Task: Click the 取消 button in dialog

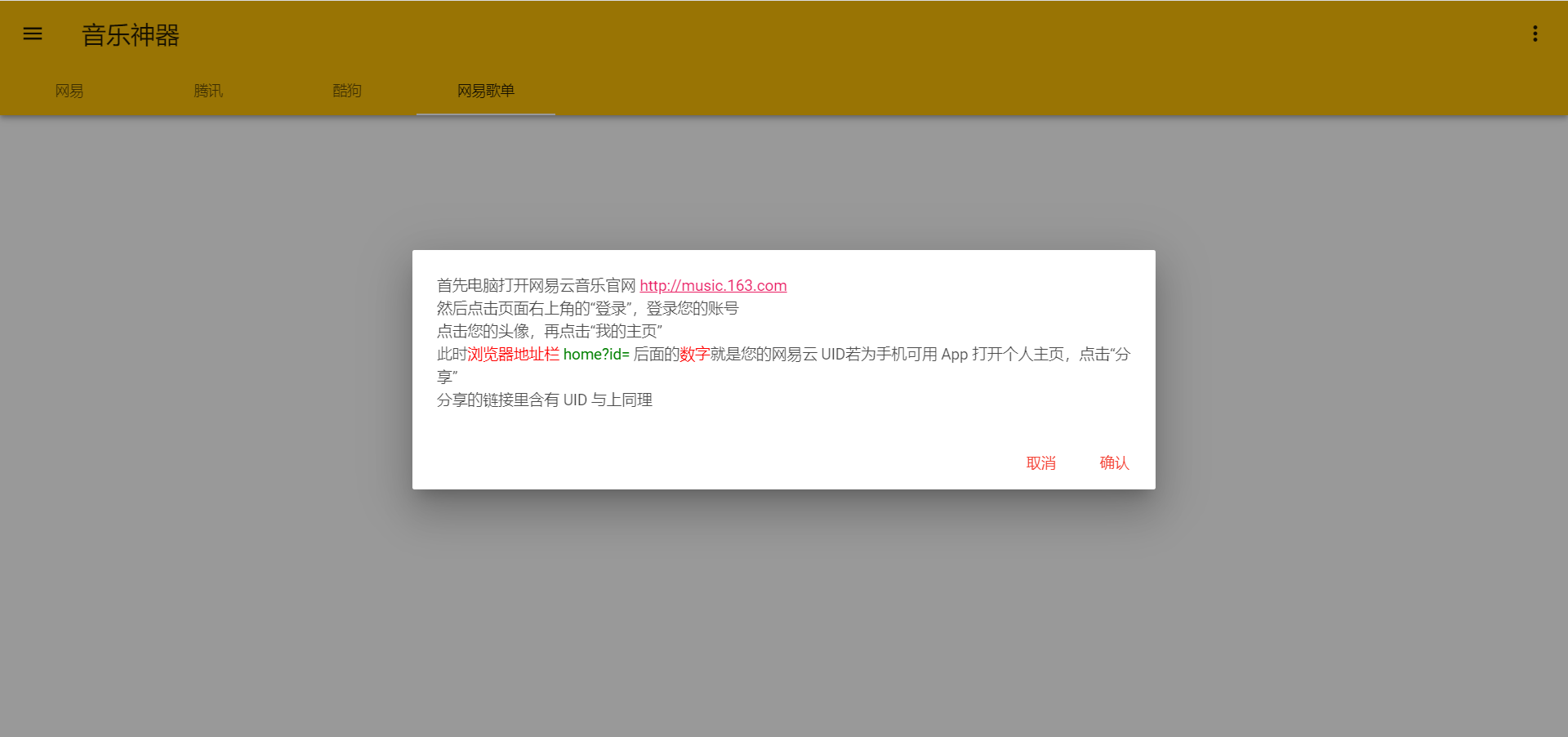Action: [x=1041, y=463]
